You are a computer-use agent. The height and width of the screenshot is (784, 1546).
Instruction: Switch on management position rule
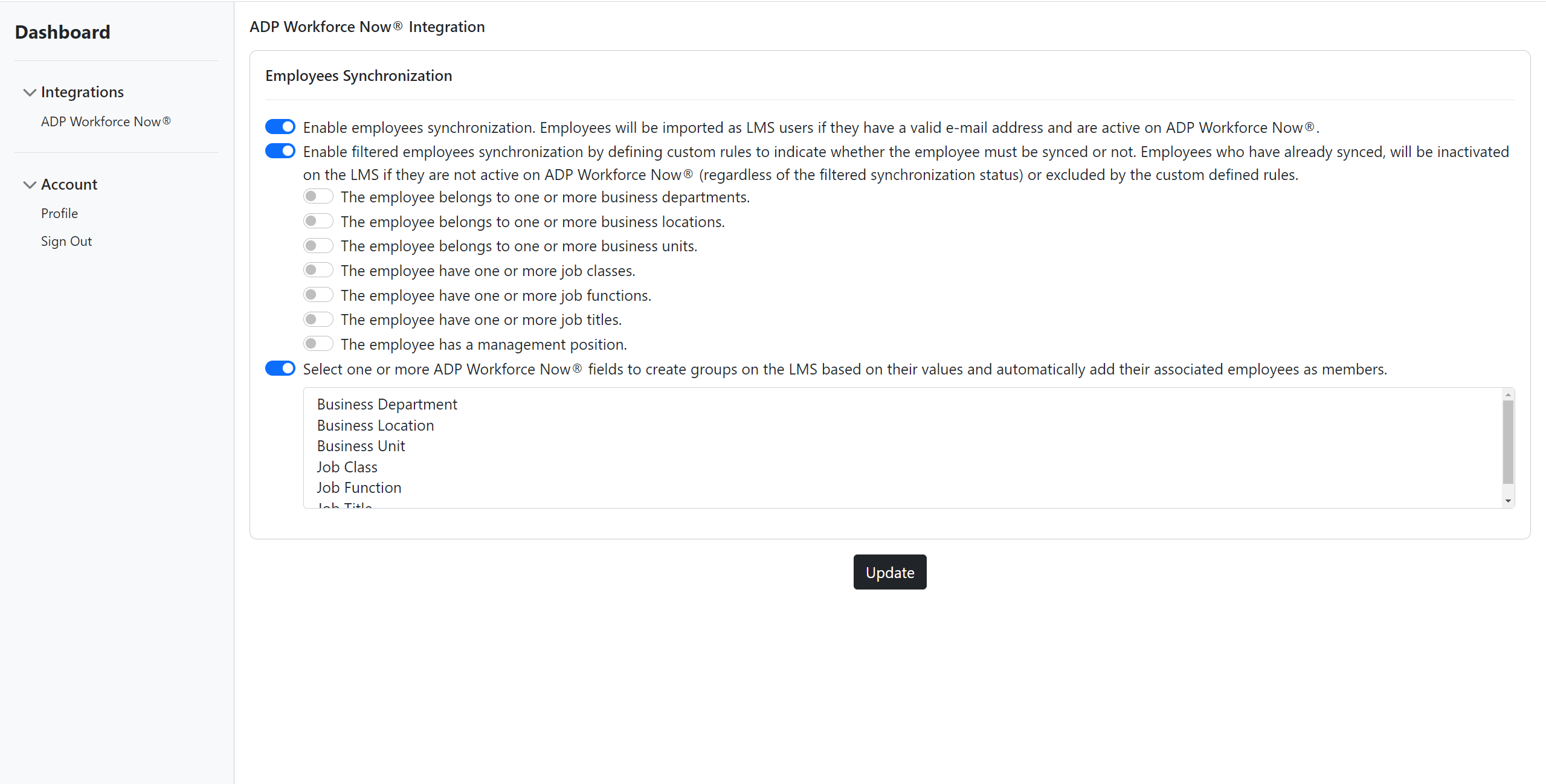(318, 344)
